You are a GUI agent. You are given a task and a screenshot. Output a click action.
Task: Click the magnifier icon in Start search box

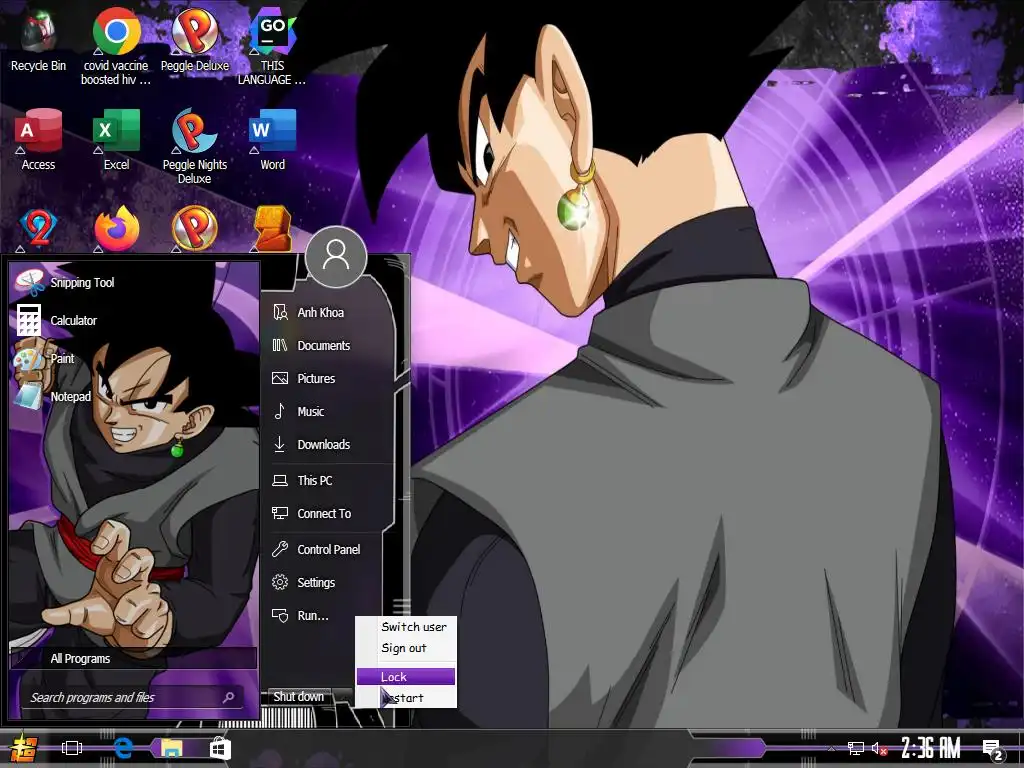pos(228,697)
